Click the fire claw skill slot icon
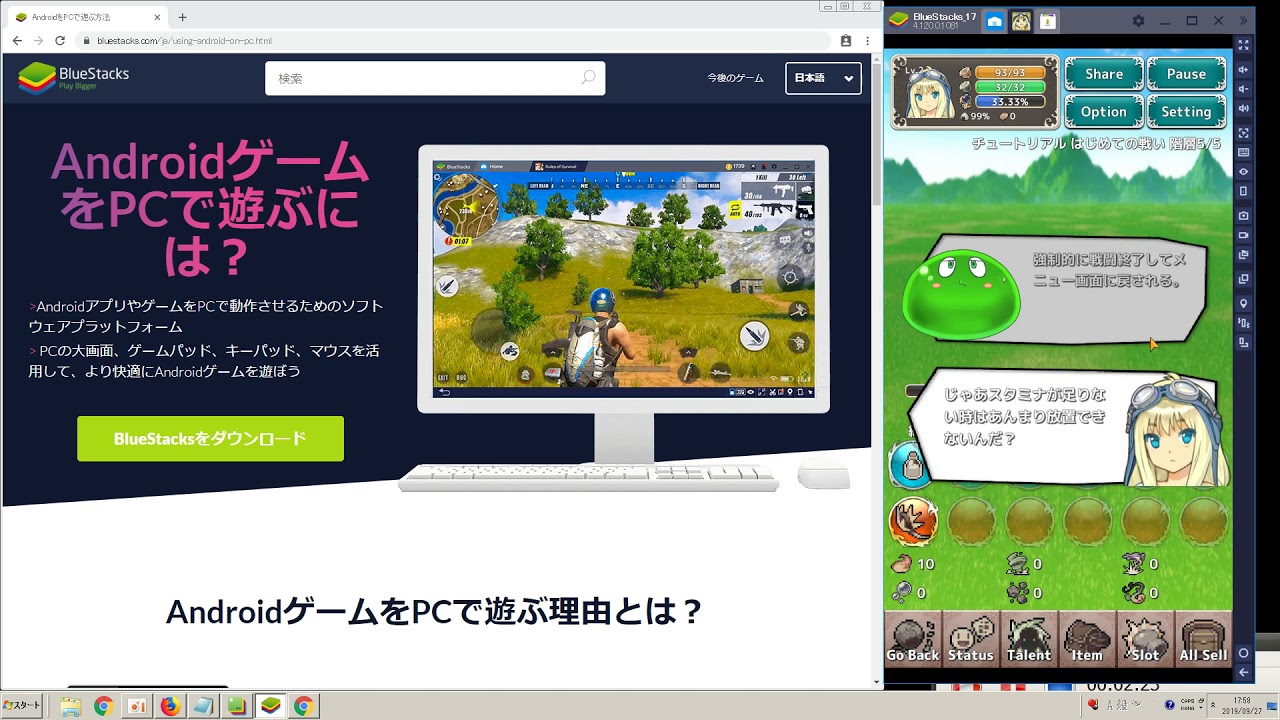 coord(913,521)
